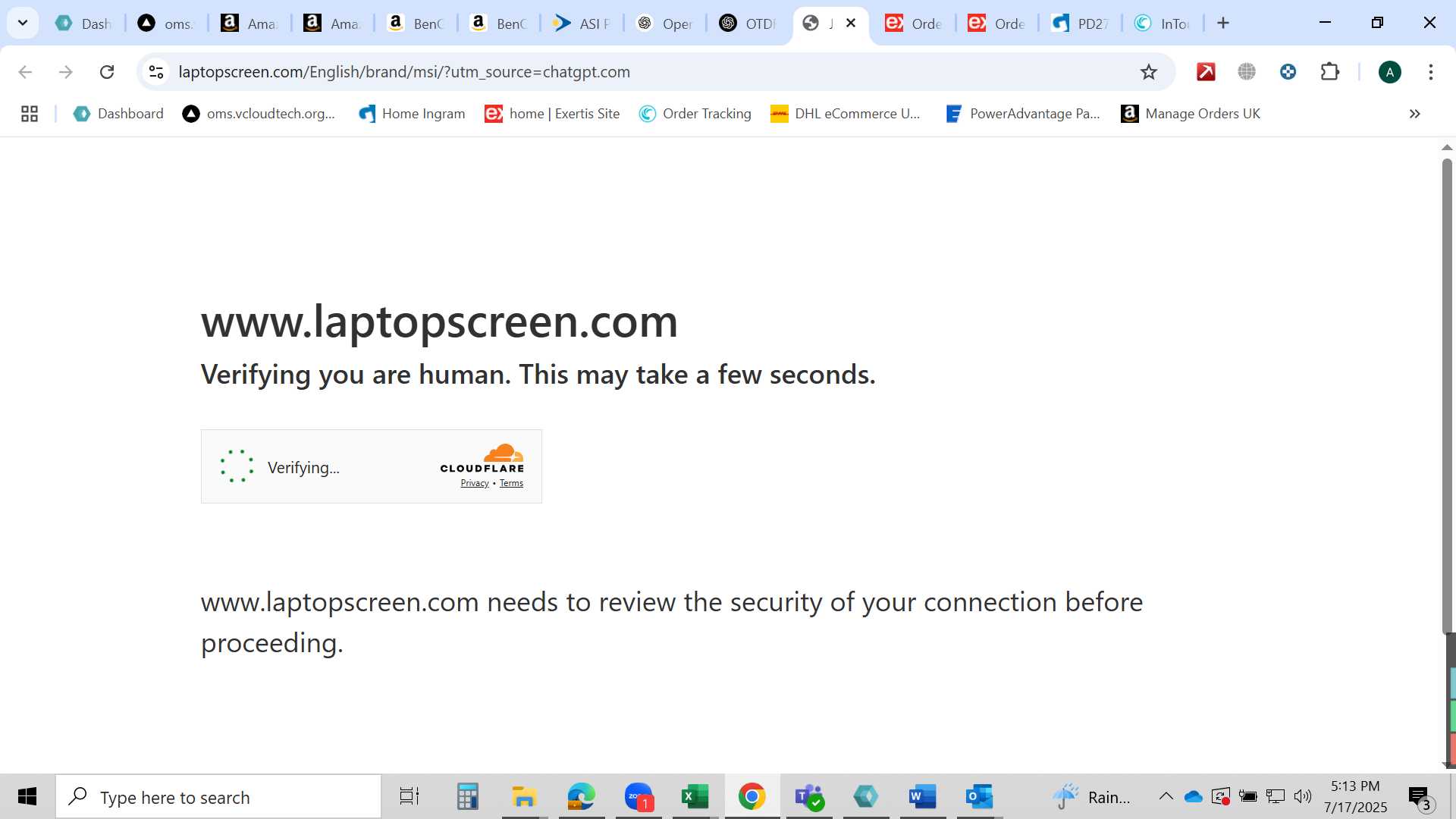Screen dimensions: 1456x819
Task: Switch to the InTo tab
Action: [x=1163, y=24]
